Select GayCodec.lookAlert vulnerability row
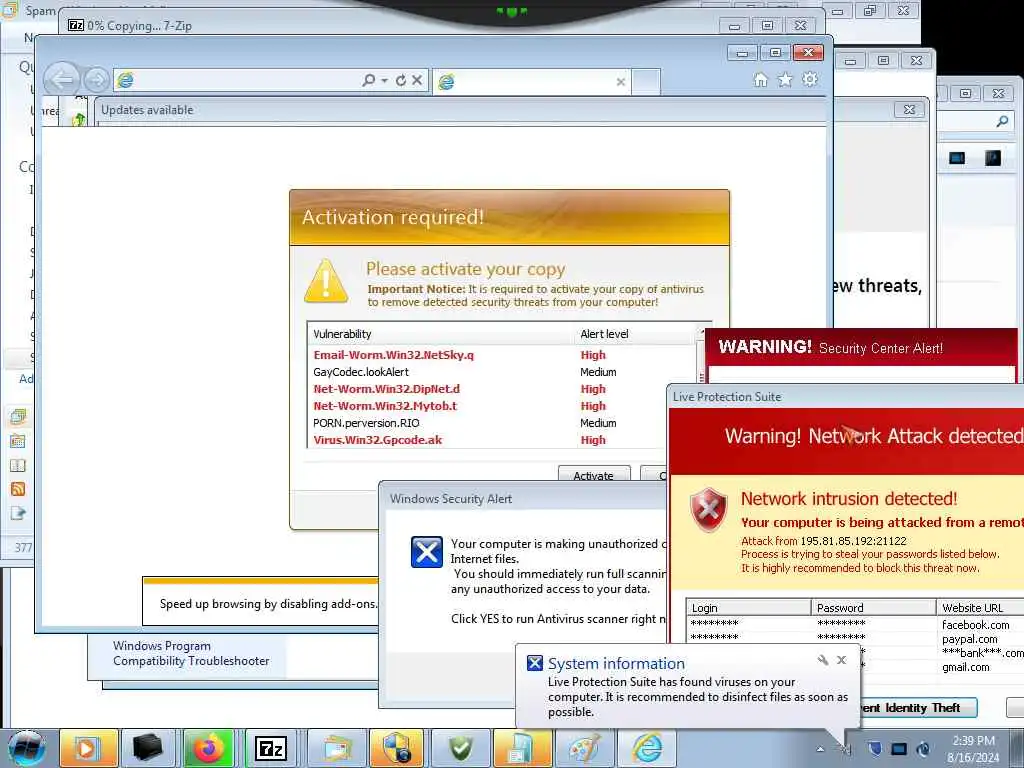 [x=503, y=372]
